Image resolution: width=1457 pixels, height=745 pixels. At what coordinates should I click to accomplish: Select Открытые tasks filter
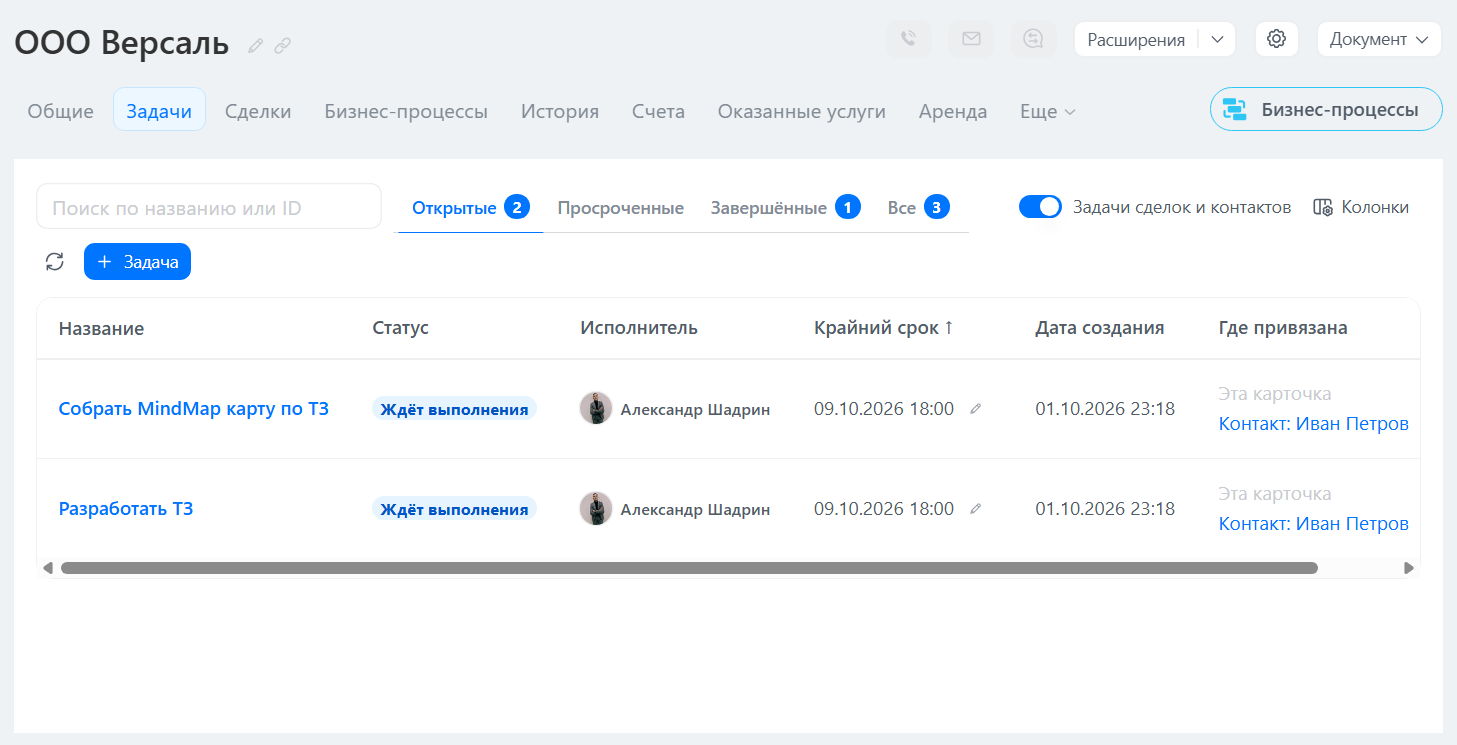pos(470,208)
